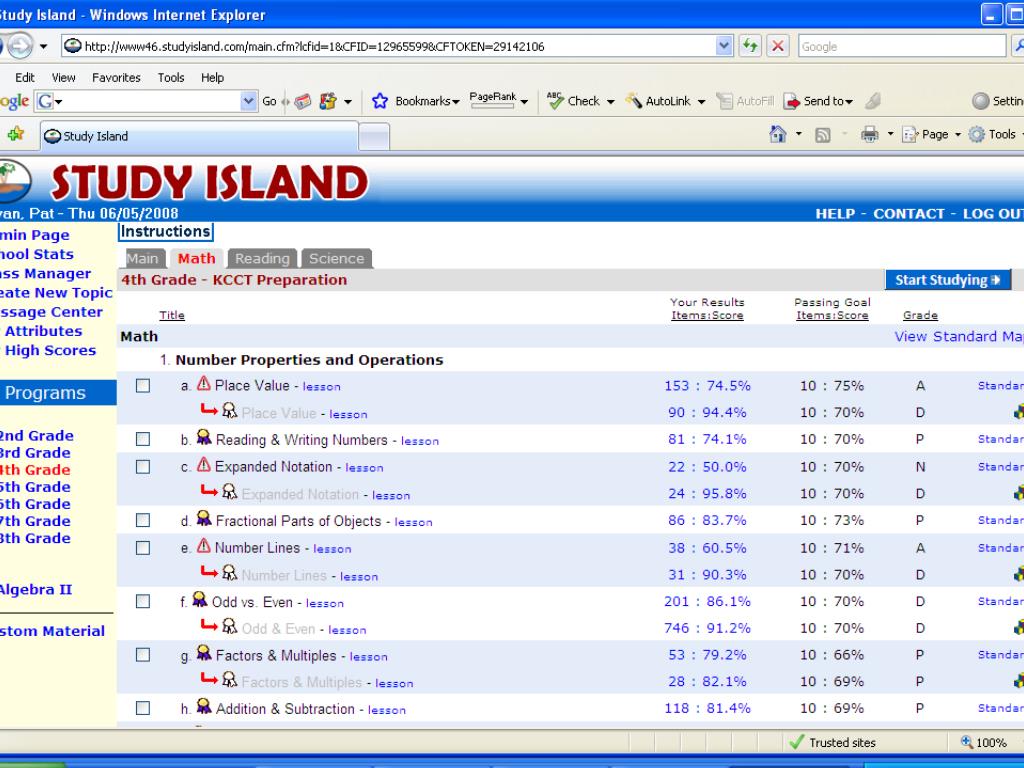The width and height of the screenshot is (1024, 768).
Task: Click the AutoLink icon
Action: click(633, 101)
